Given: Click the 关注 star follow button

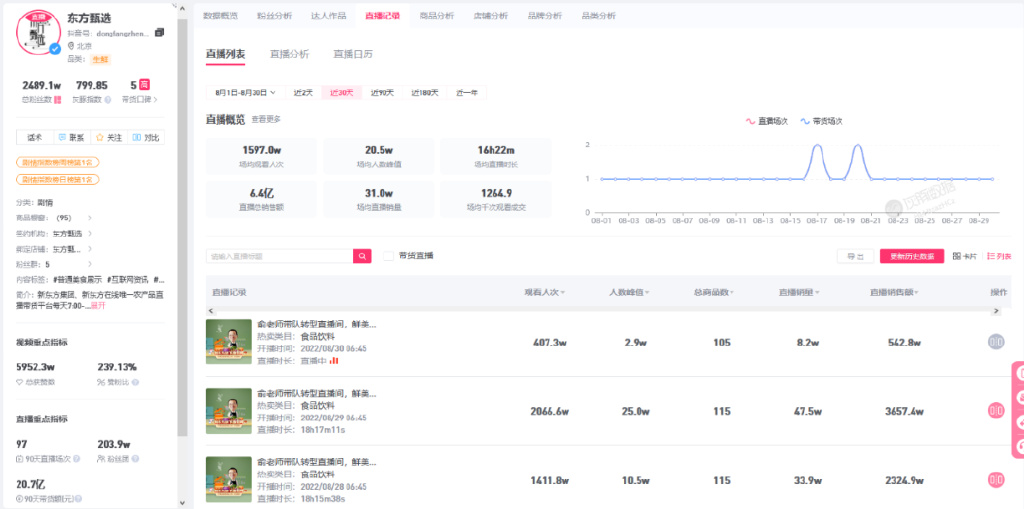Looking at the screenshot, I should pyautogui.click(x=109, y=137).
